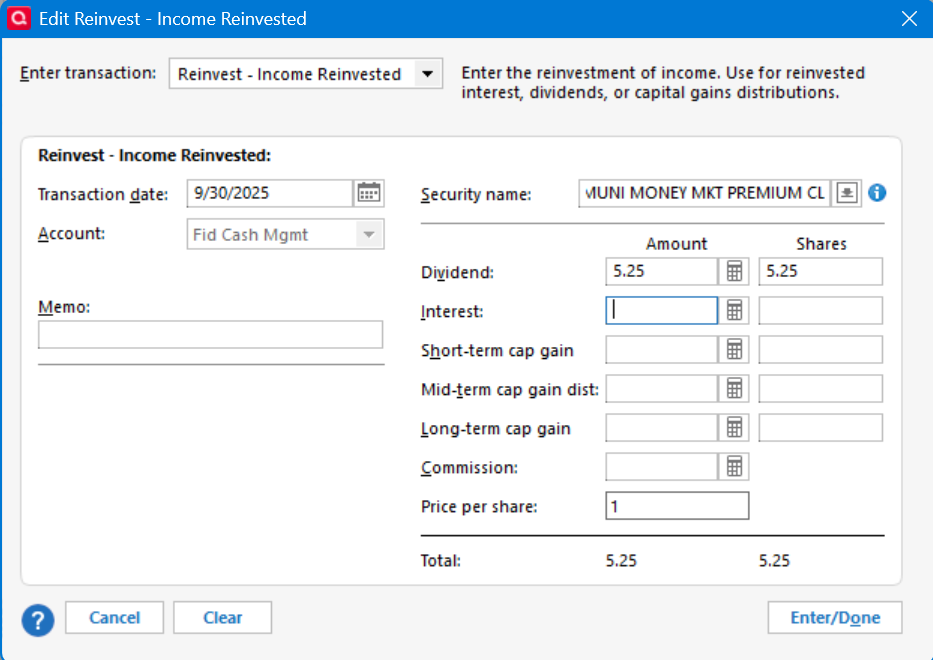This screenshot has height=660, width=933.
Task: Click the Mid-term cap gain dist shares field
Action: (821, 389)
